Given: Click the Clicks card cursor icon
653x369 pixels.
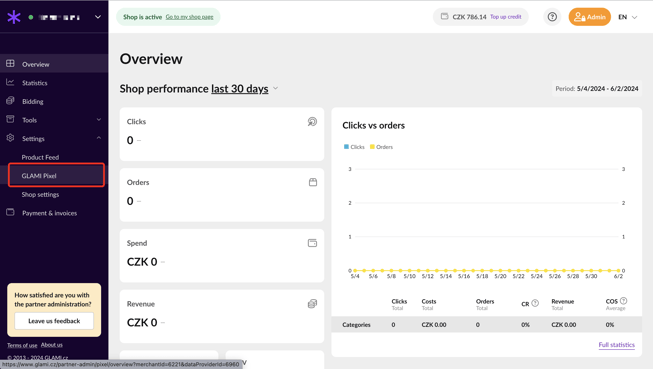Looking at the screenshot, I should (x=312, y=122).
